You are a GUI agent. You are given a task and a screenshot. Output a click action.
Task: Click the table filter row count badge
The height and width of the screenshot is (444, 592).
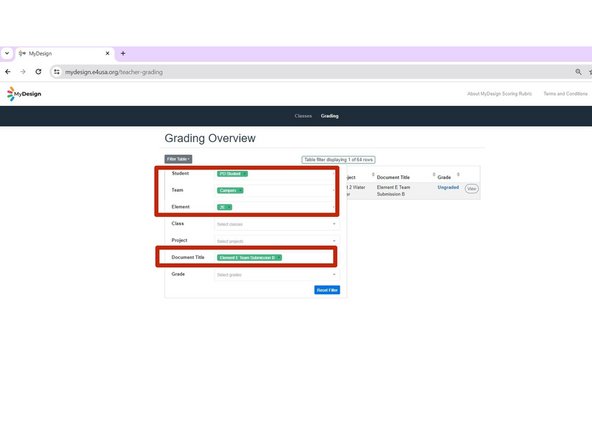(338, 160)
